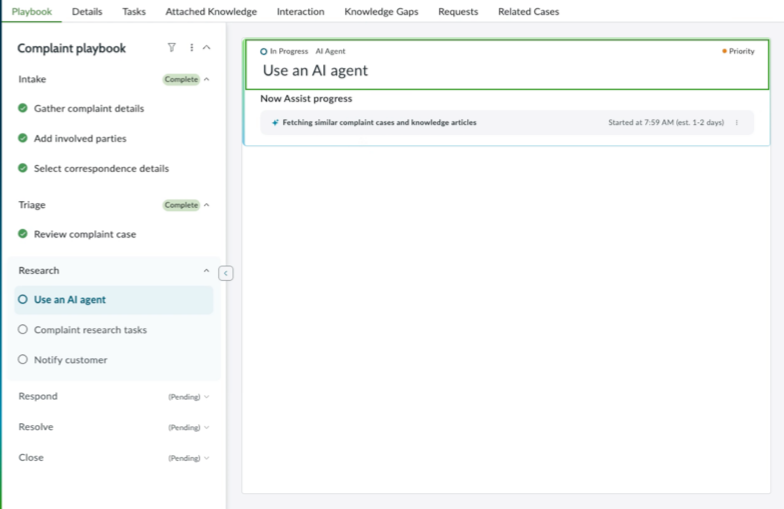
Task: Click the Respond stage label
Action: pos(38,396)
